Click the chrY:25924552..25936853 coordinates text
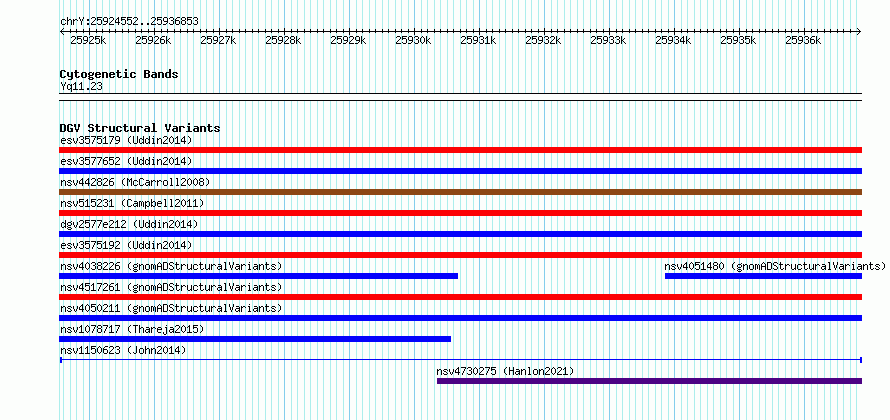 point(129,22)
